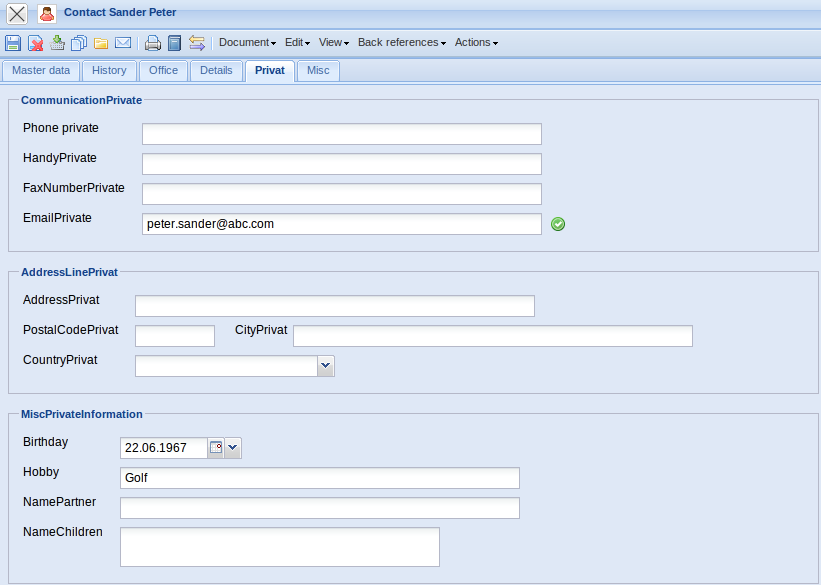Close the contact with the X button

pyautogui.click(x=17, y=14)
